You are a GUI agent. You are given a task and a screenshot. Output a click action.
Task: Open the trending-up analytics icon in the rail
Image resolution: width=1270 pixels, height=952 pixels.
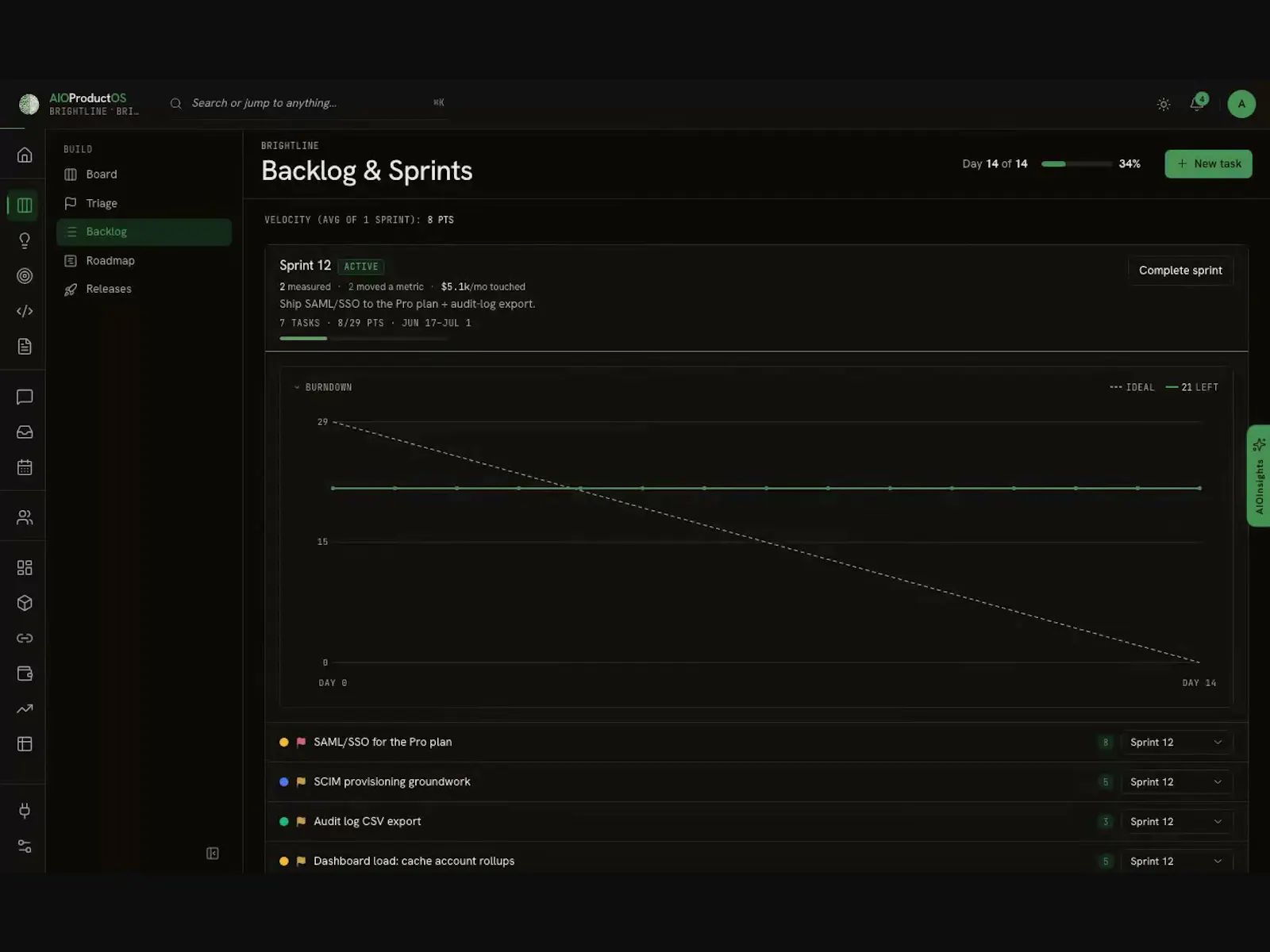(x=25, y=708)
